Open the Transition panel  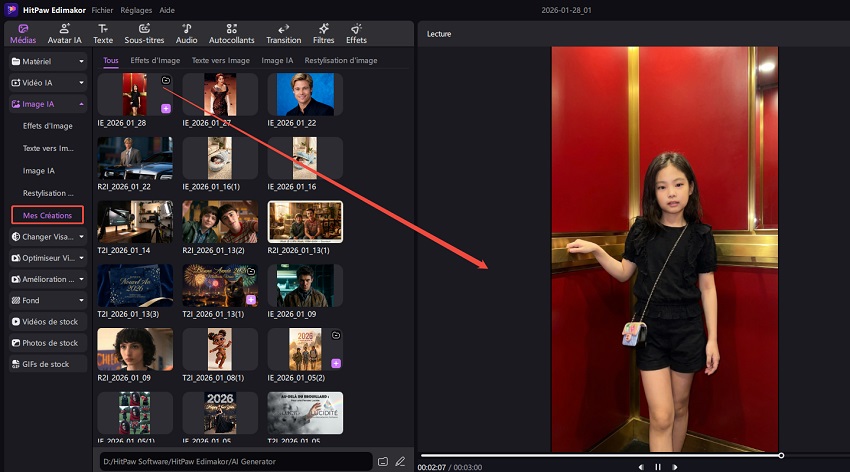[283, 33]
